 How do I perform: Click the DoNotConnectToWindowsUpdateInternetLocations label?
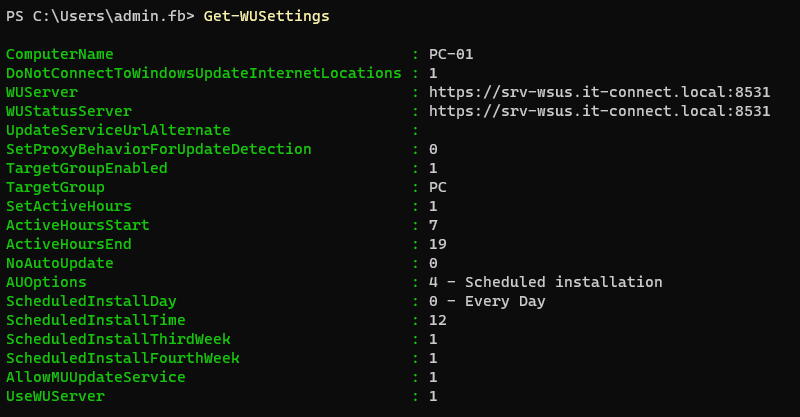coord(204,73)
